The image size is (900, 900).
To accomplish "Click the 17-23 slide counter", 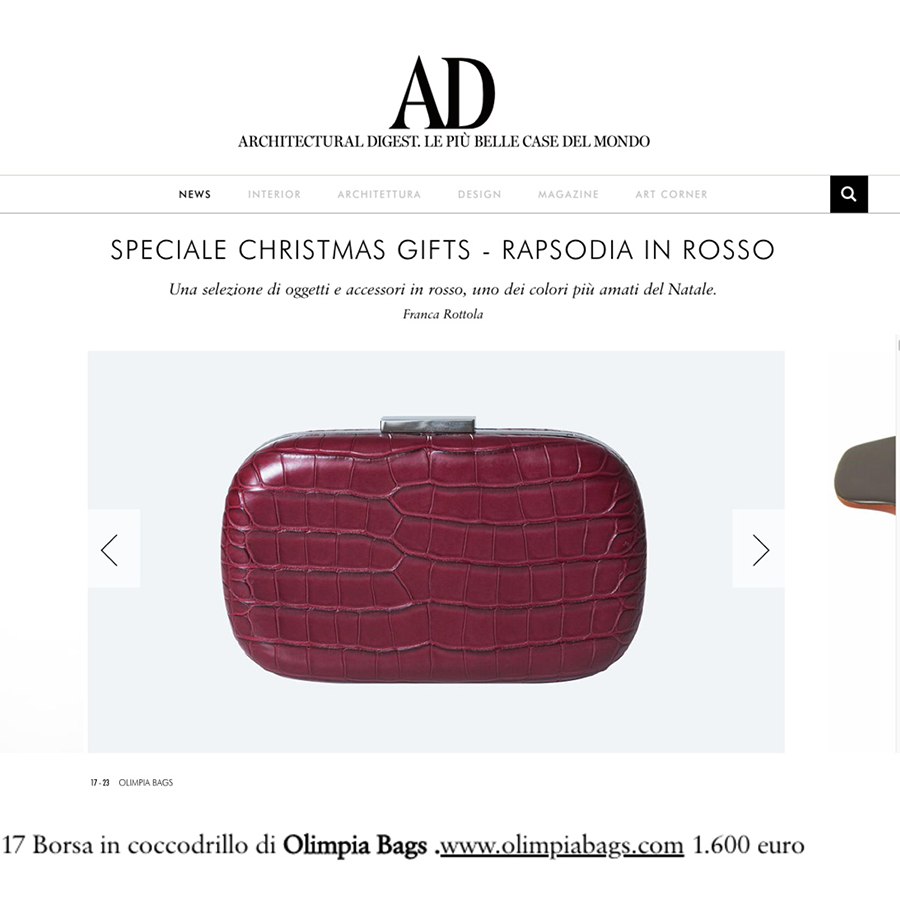I will pyautogui.click(x=100, y=782).
